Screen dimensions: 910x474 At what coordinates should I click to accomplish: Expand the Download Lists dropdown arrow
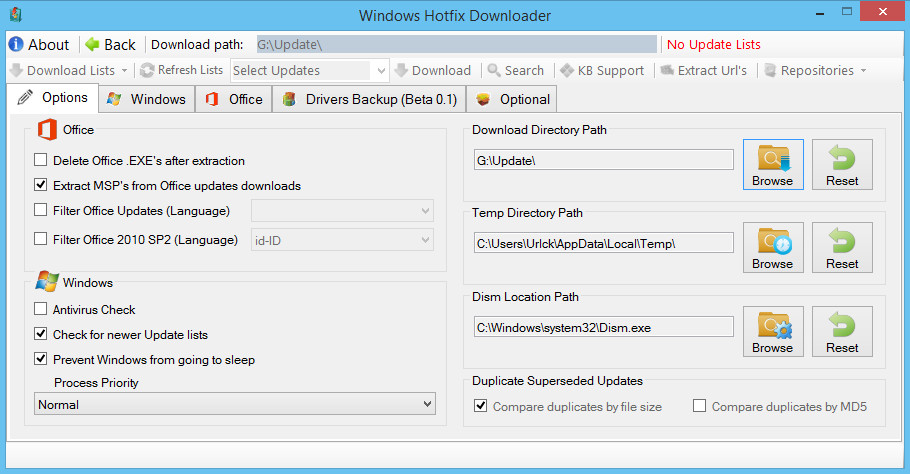pos(124,71)
